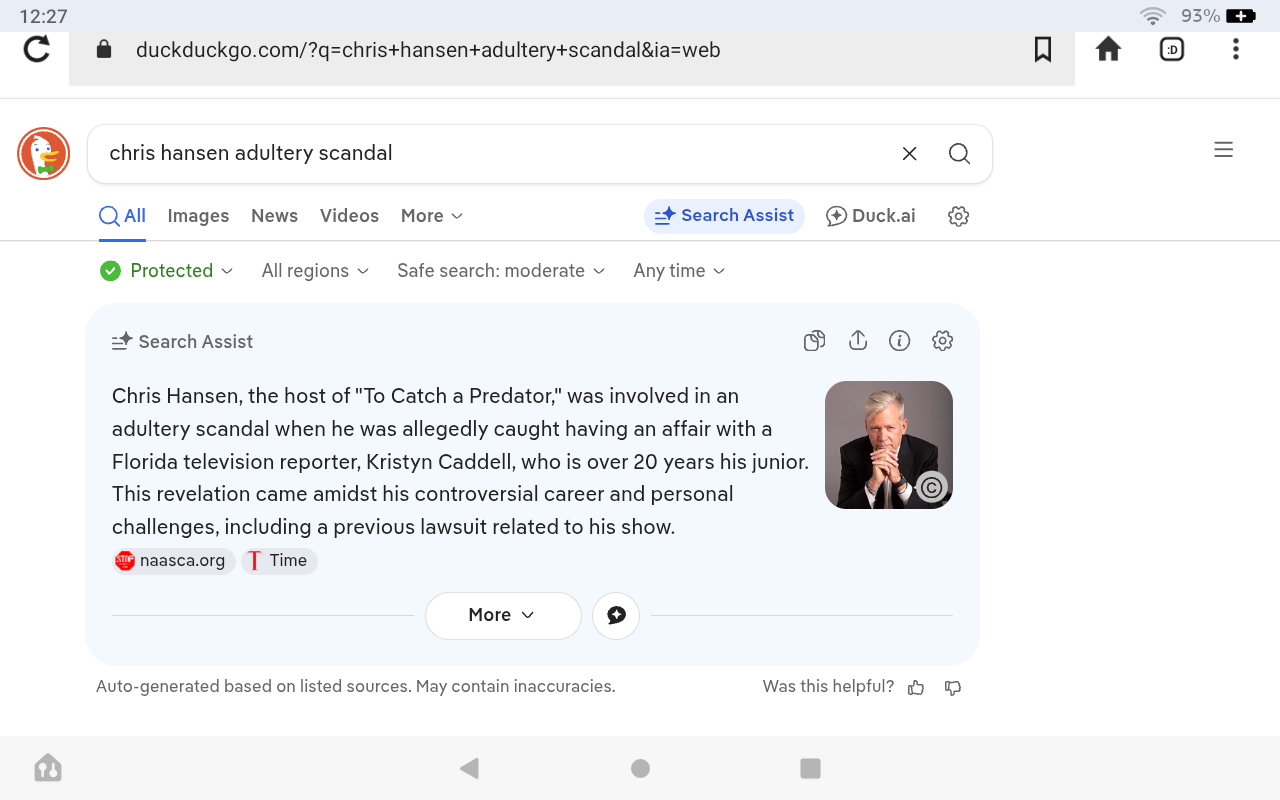
Task: Copy the Search Assist answer
Action: 814,341
